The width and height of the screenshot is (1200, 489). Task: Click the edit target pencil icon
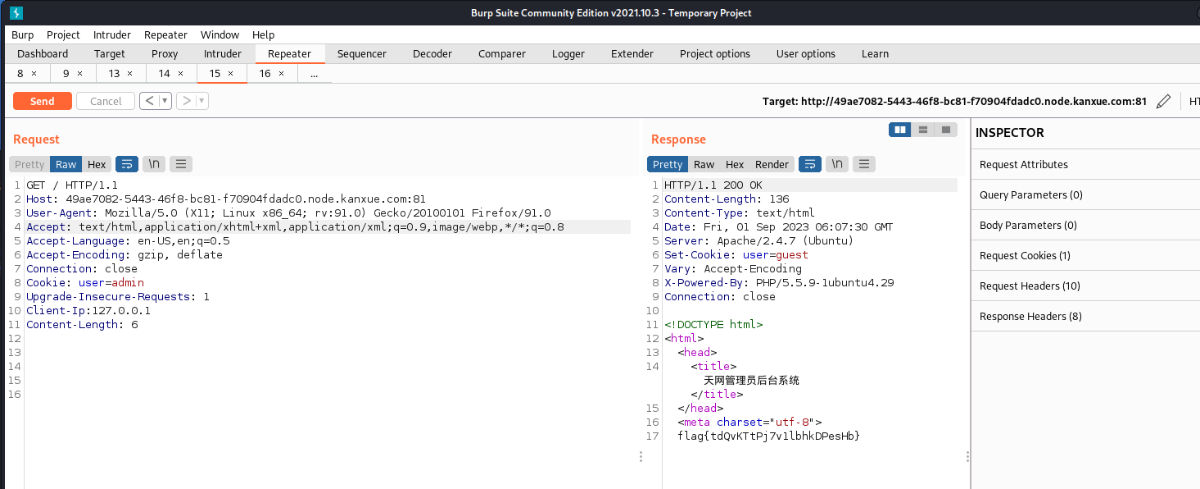coord(1163,101)
